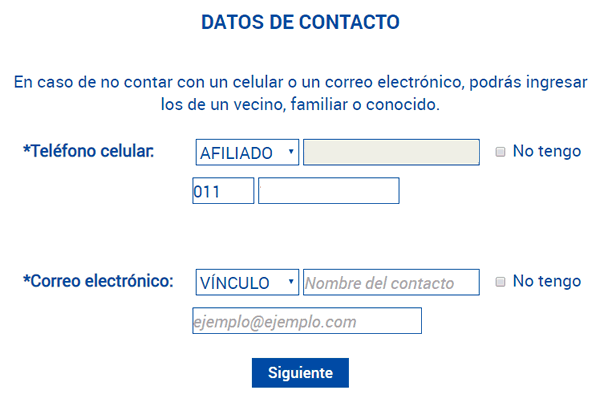
Task: Click the small arrow on VÍNCULO selector
Action: (x=291, y=282)
